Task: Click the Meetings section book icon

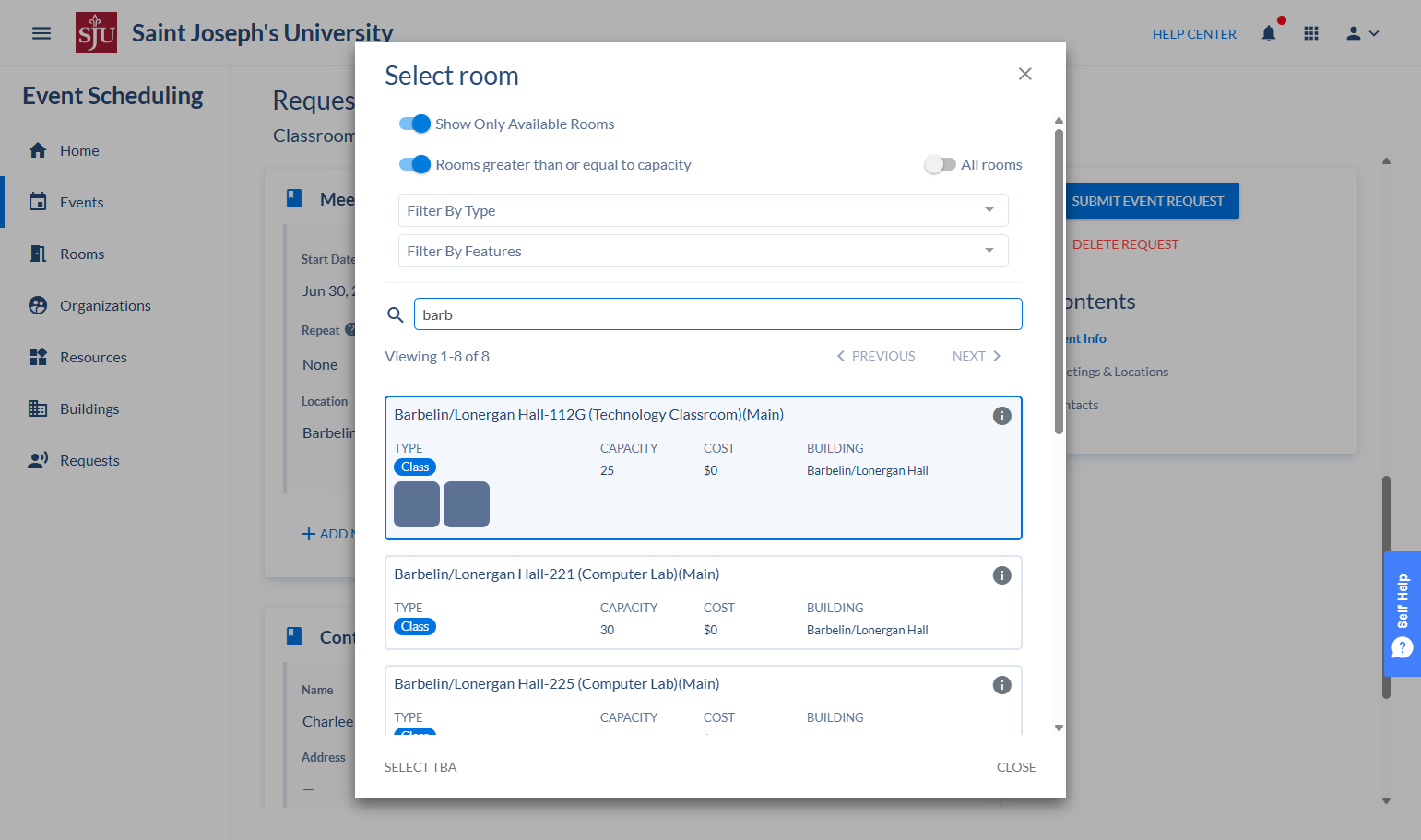Action: [294, 197]
